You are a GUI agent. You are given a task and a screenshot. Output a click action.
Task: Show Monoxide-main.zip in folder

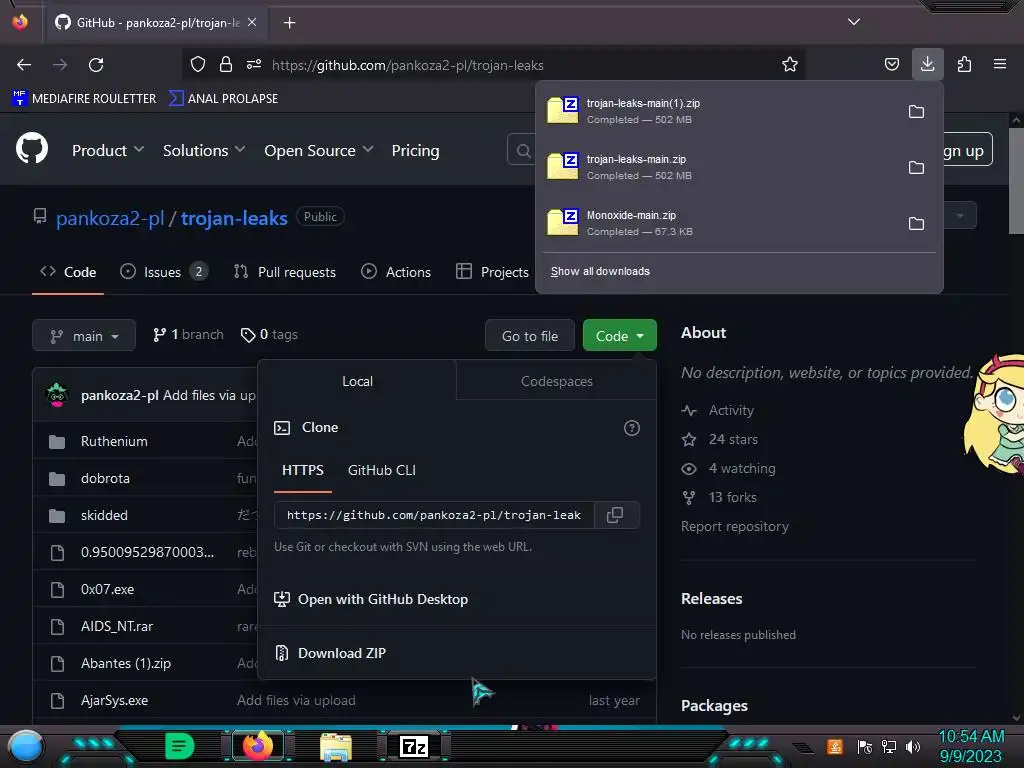pos(916,223)
